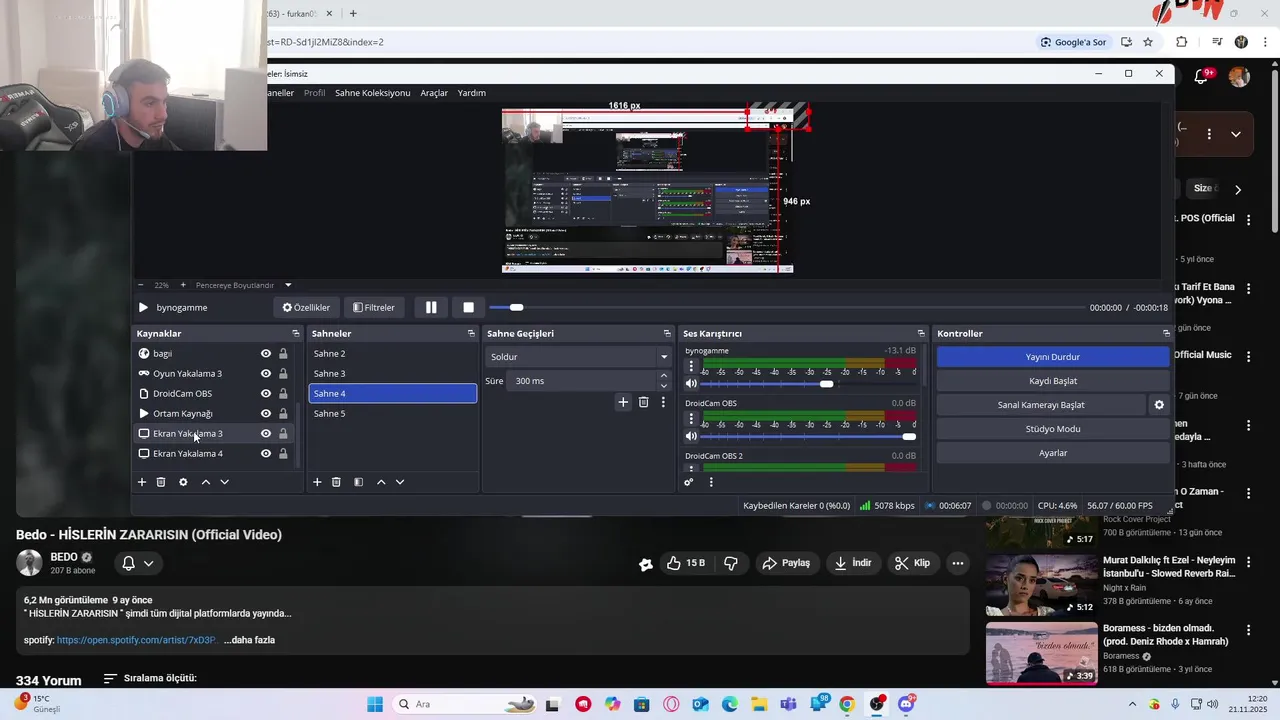The height and width of the screenshot is (720, 1280).
Task: Move selected scene down in Sahneler
Action: 400,482
